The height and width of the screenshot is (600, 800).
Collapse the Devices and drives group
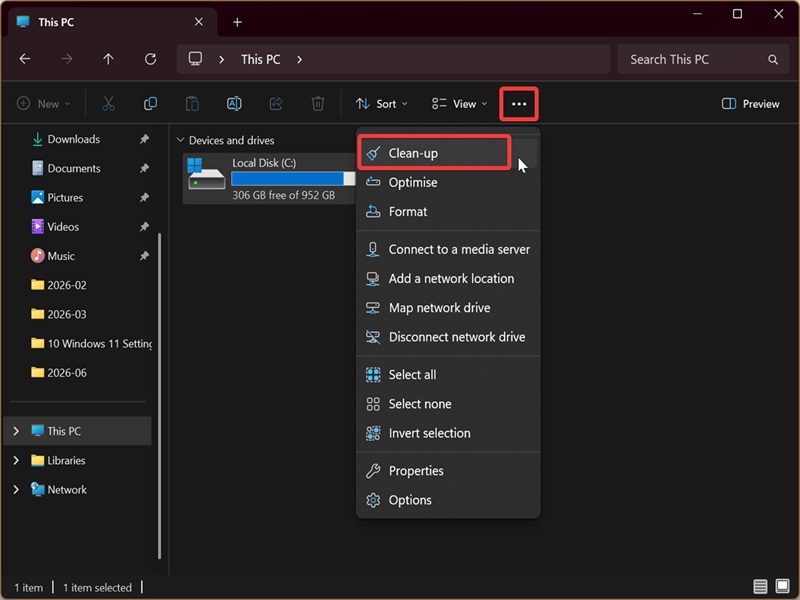coord(180,140)
